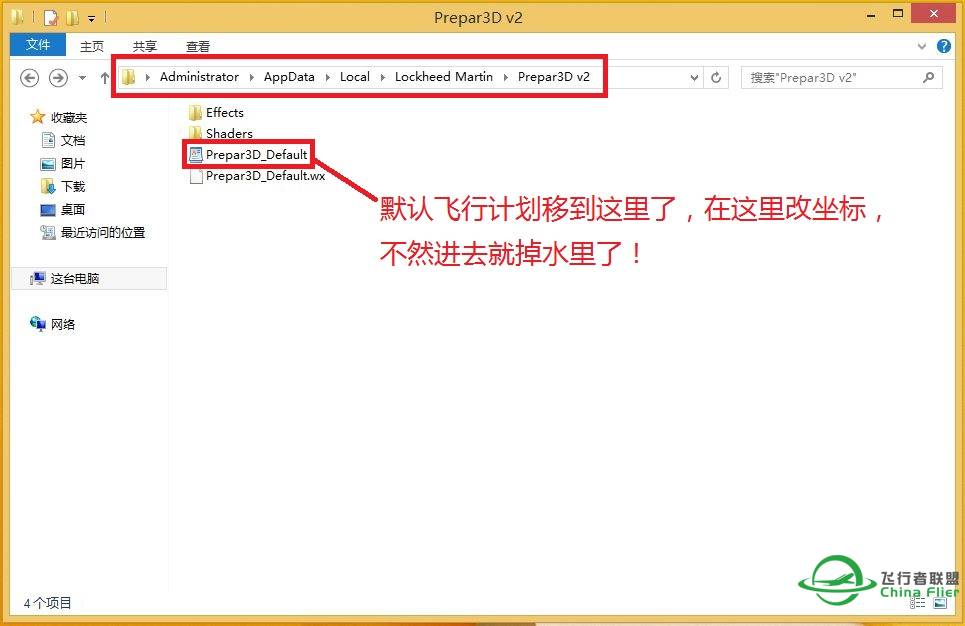This screenshot has width=965, height=626.
Task: Open 桌面 in the navigation pane
Action: point(73,209)
